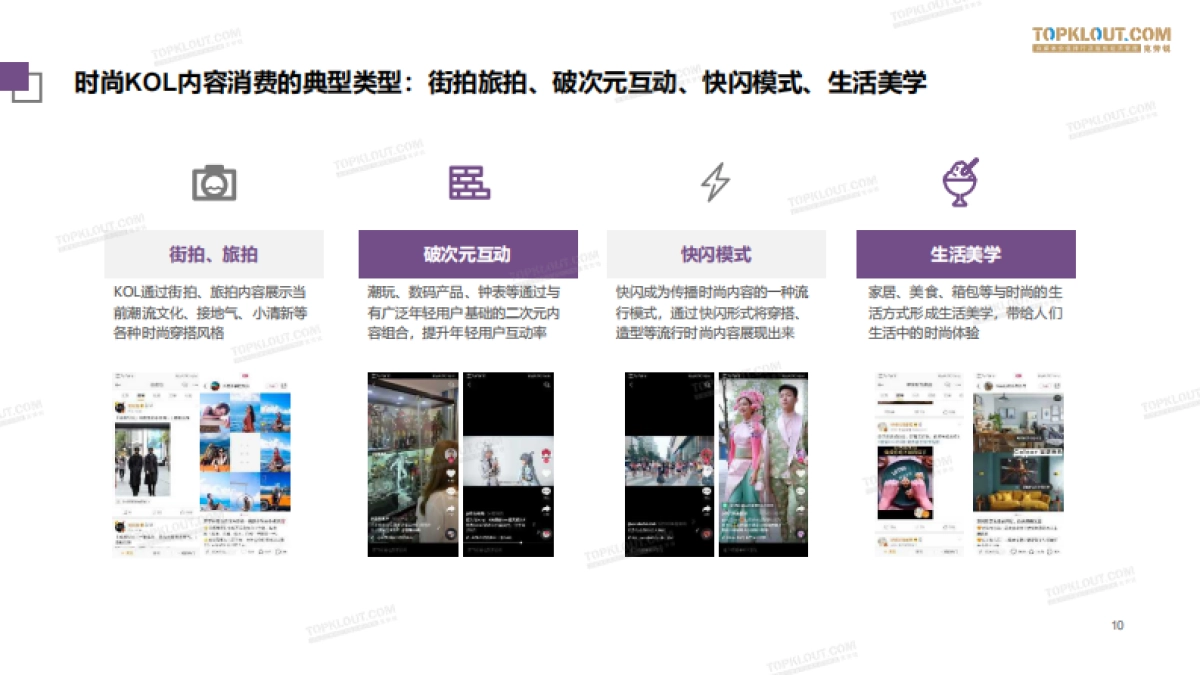
Task: Select the display-shelf icon above 破次元互动
Action: tap(468, 183)
